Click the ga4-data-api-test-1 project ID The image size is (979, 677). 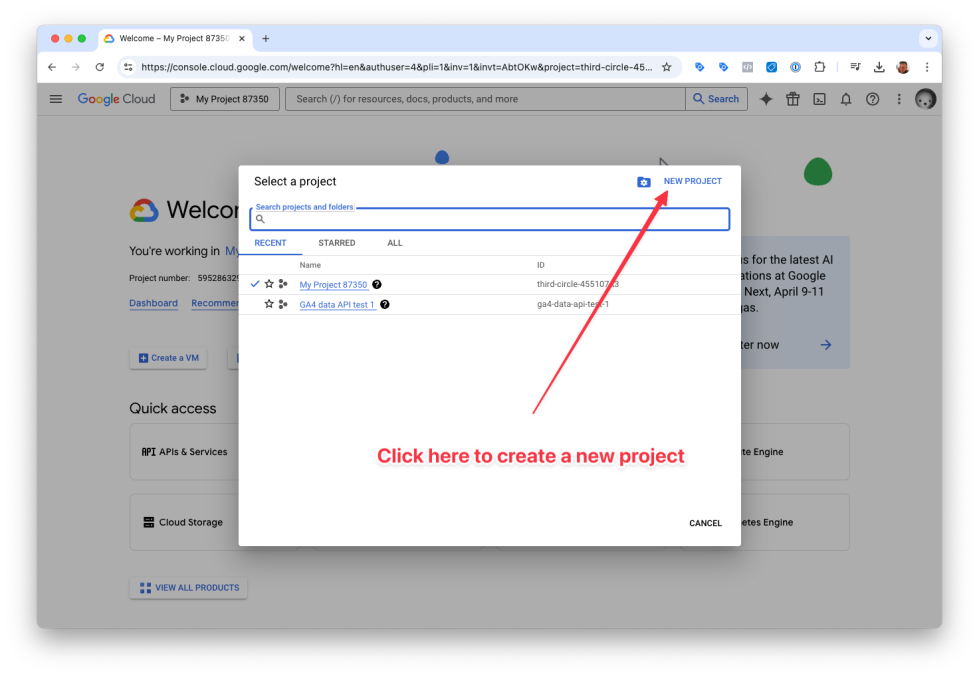(x=573, y=304)
